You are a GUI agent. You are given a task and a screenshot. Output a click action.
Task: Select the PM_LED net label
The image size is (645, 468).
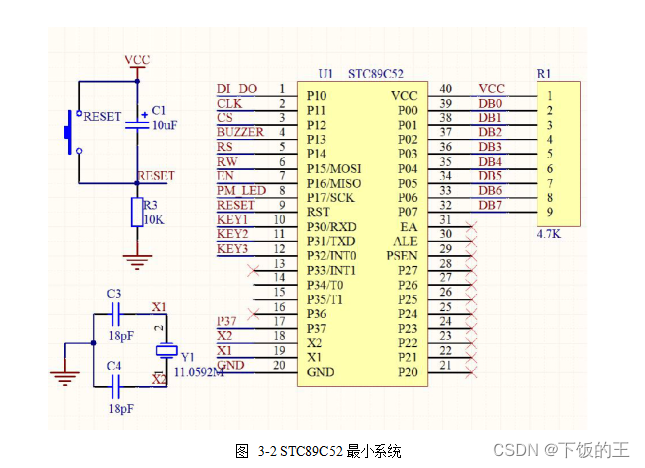241,190
